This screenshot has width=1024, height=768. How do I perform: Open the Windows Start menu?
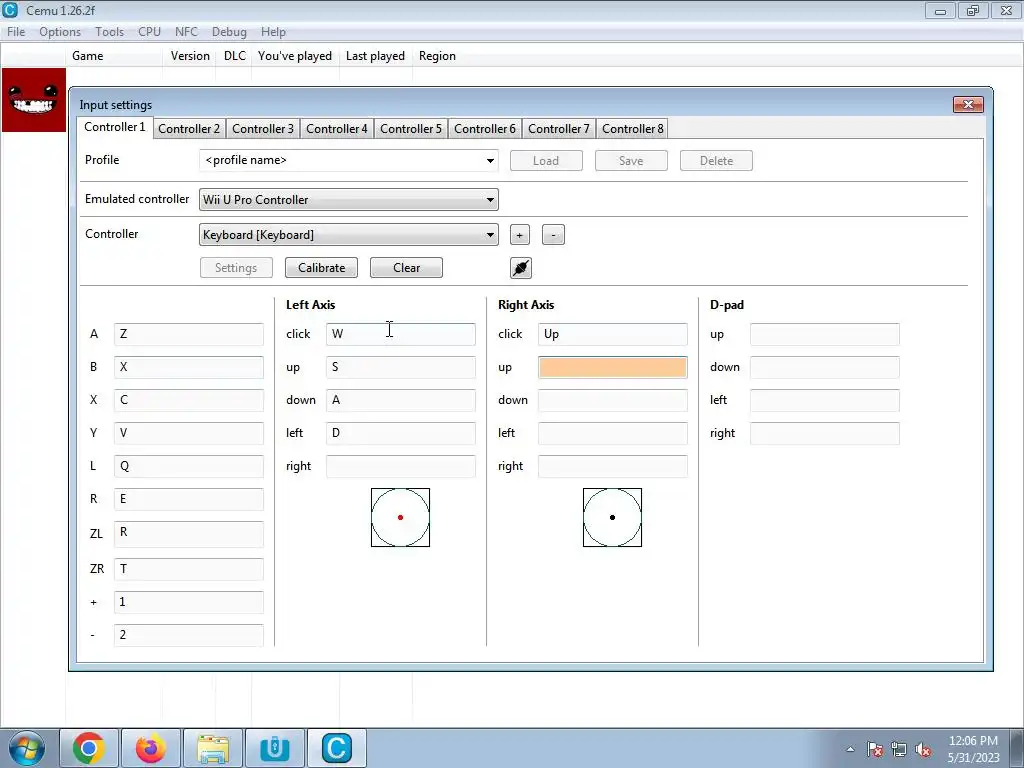tap(27, 748)
